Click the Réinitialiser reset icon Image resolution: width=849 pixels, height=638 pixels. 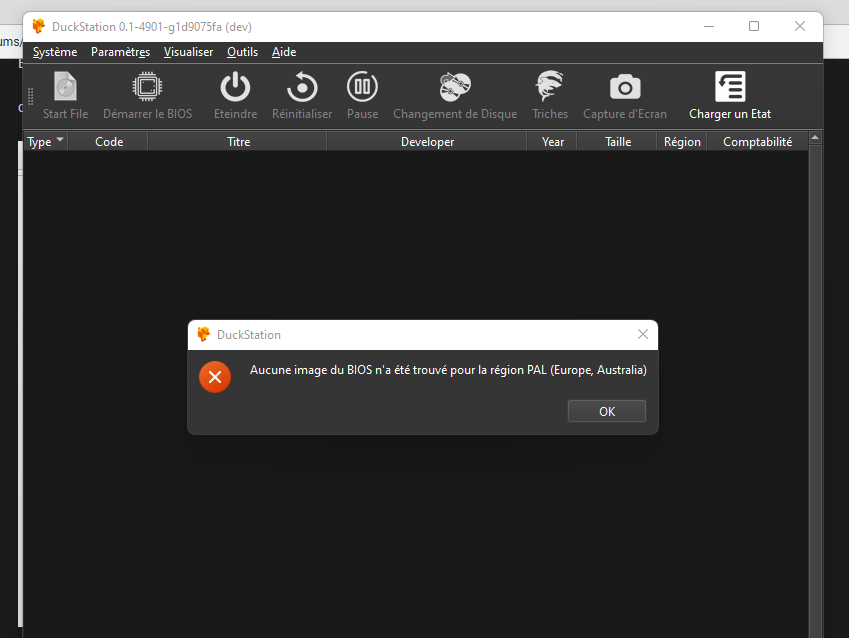pyautogui.click(x=302, y=87)
